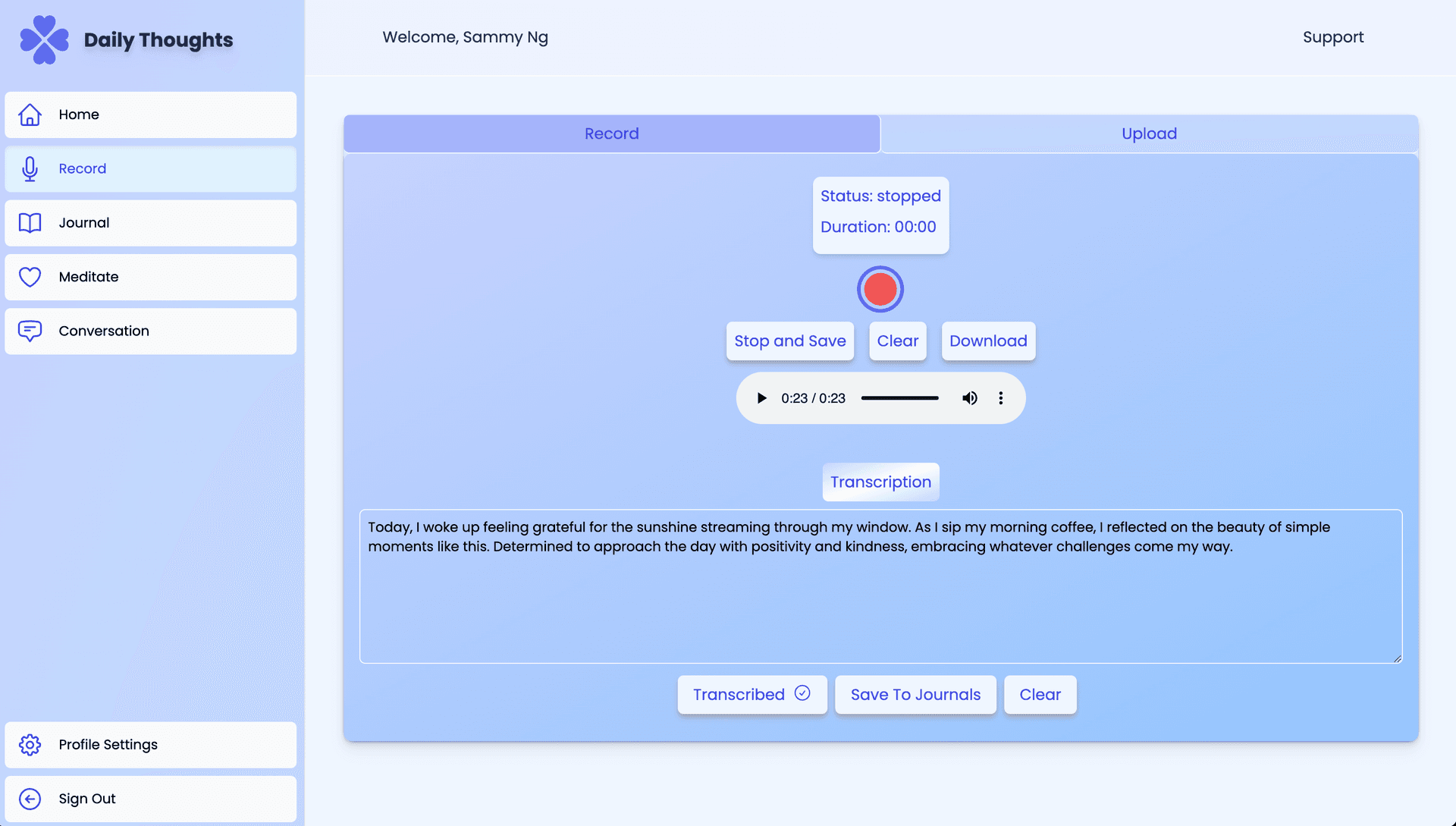Select Record in the sidebar

click(x=150, y=168)
